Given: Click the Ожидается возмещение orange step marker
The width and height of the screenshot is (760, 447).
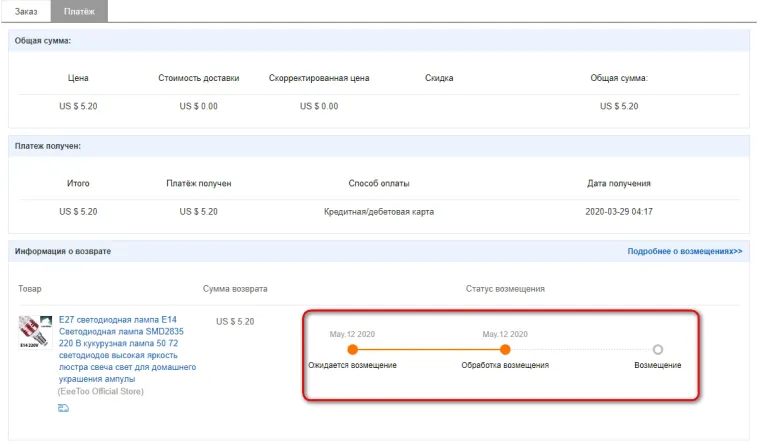Looking at the screenshot, I should pyautogui.click(x=352, y=350).
